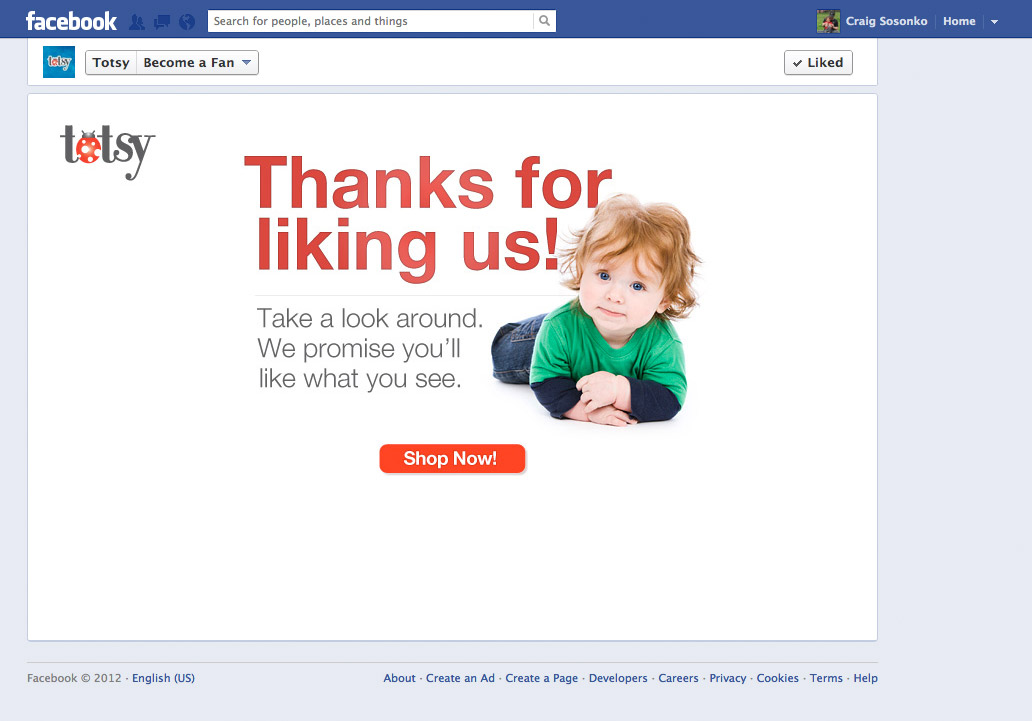Click Craig Sosonko's profile picture
Screen dimensions: 1032x721
(x=828, y=21)
